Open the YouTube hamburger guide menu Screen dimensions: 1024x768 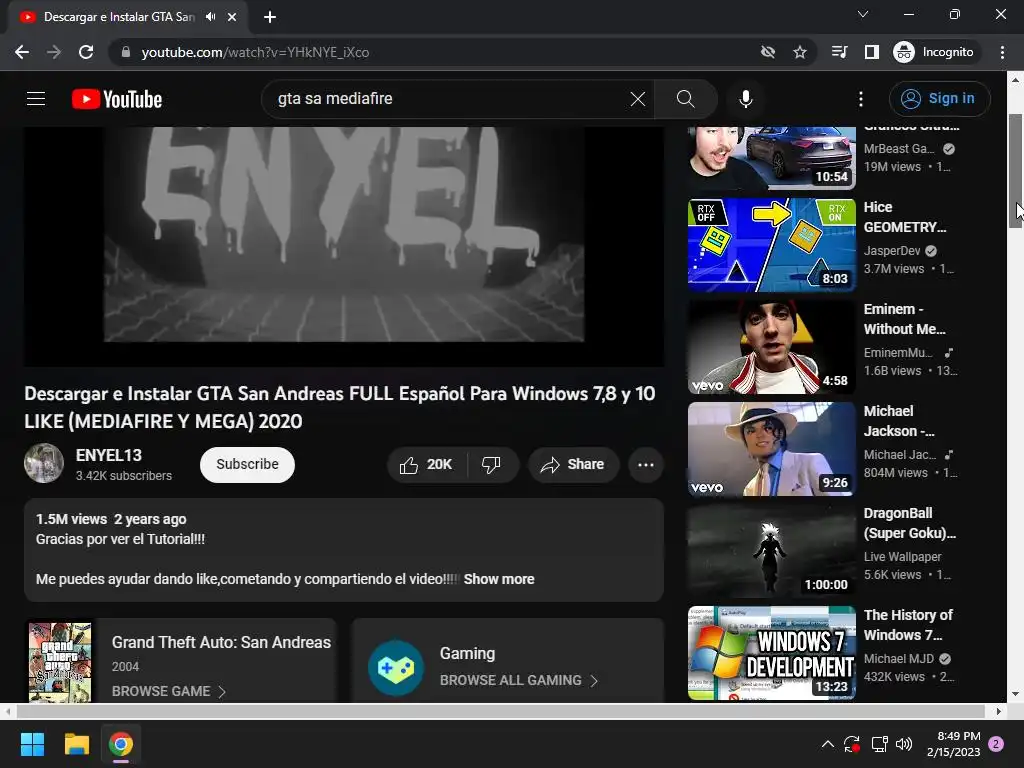[x=36, y=99]
